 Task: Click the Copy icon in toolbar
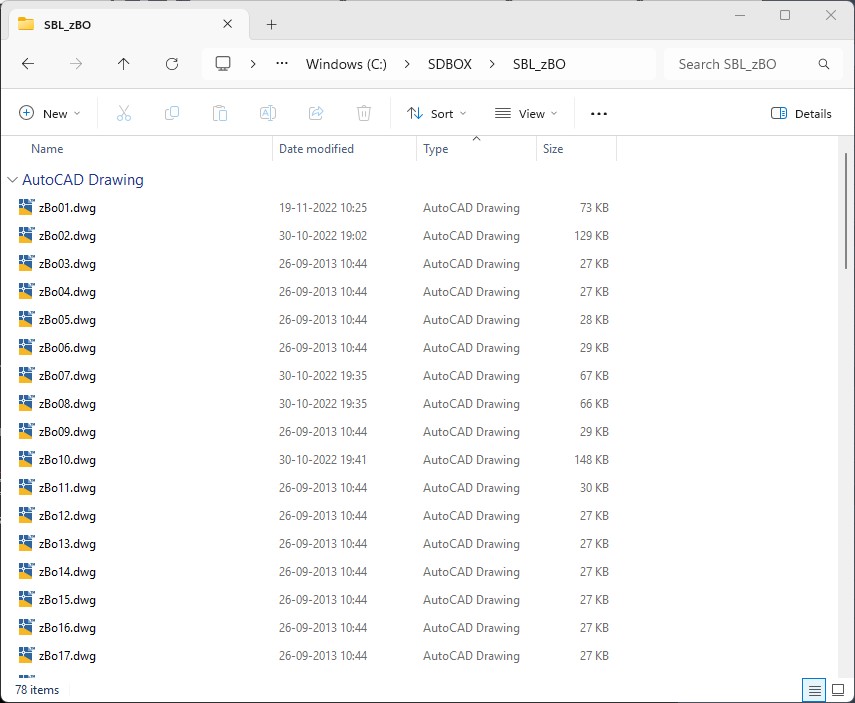point(172,113)
